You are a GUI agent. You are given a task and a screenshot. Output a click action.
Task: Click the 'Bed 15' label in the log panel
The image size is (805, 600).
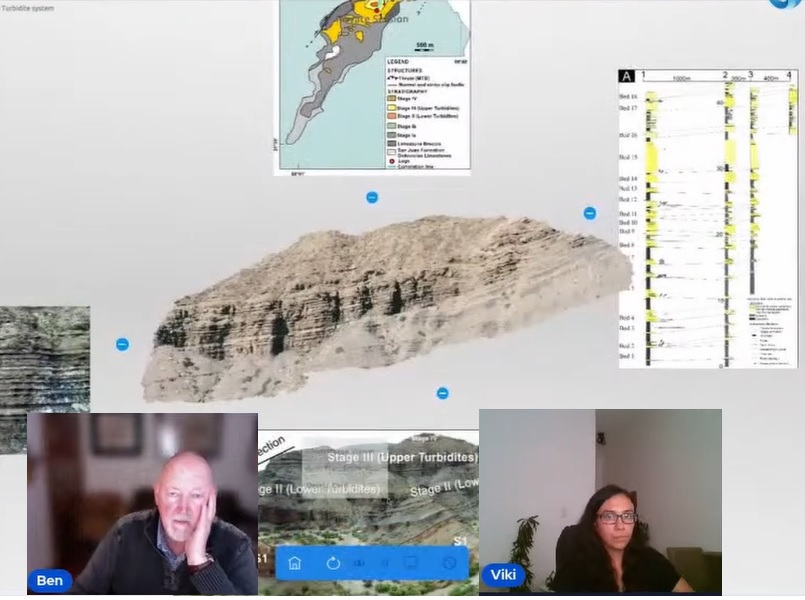pos(628,157)
